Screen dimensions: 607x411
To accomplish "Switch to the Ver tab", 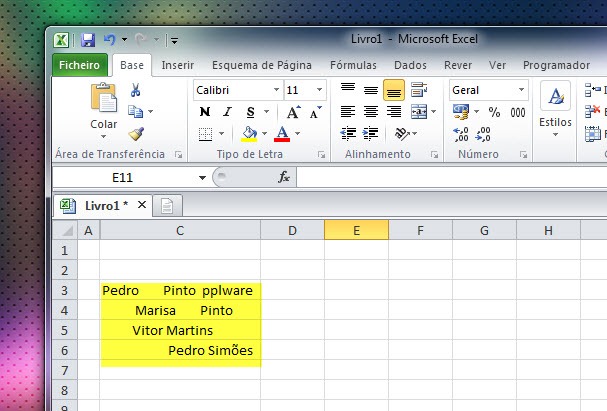I will coord(497,65).
